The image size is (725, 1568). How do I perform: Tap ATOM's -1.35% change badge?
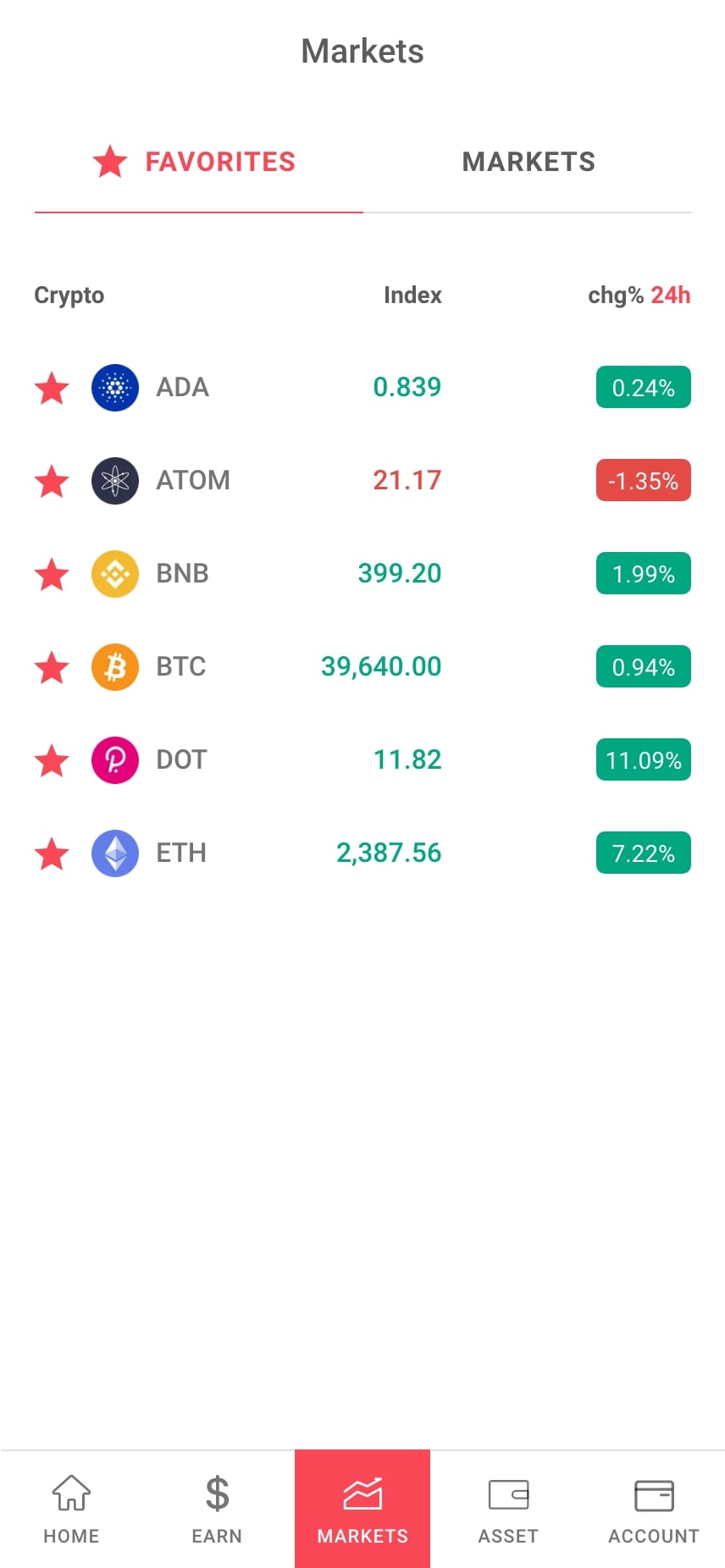643,481
